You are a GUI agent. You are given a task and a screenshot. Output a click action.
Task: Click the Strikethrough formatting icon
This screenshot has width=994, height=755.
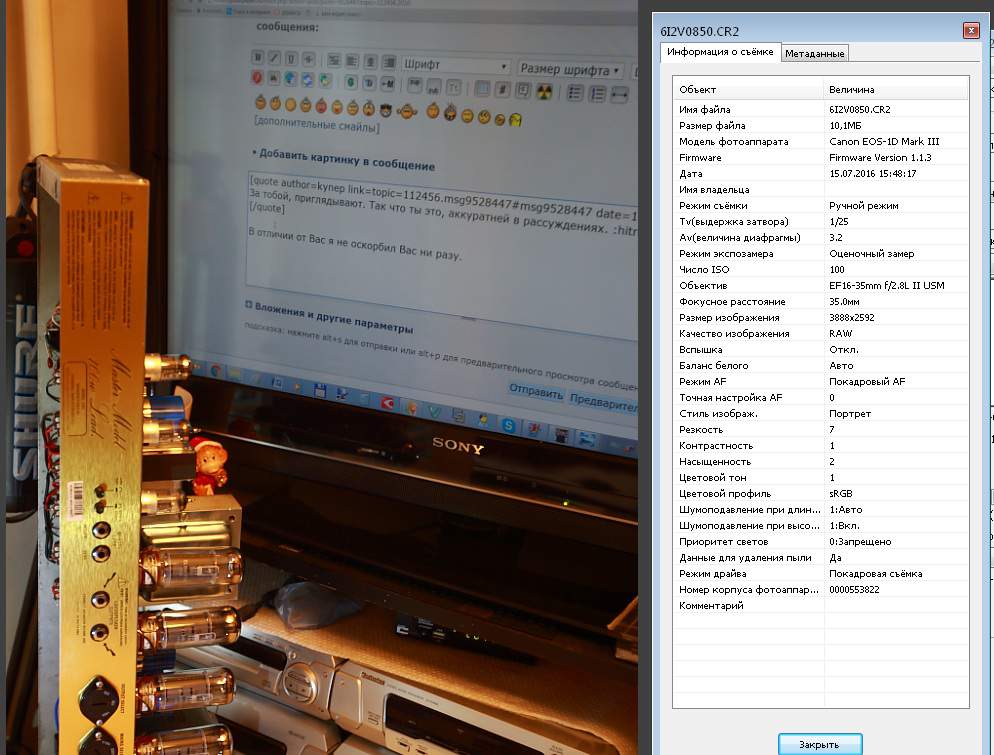(x=308, y=59)
